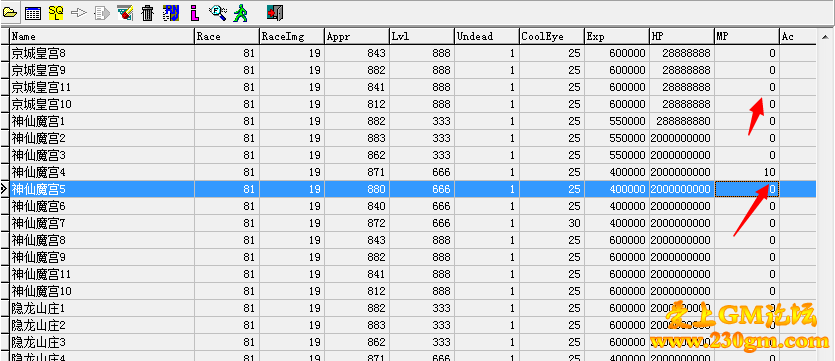The height and width of the screenshot is (361, 835).
Task: Click the blue-yellow sort/pack table icon
Action: coord(171,13)
